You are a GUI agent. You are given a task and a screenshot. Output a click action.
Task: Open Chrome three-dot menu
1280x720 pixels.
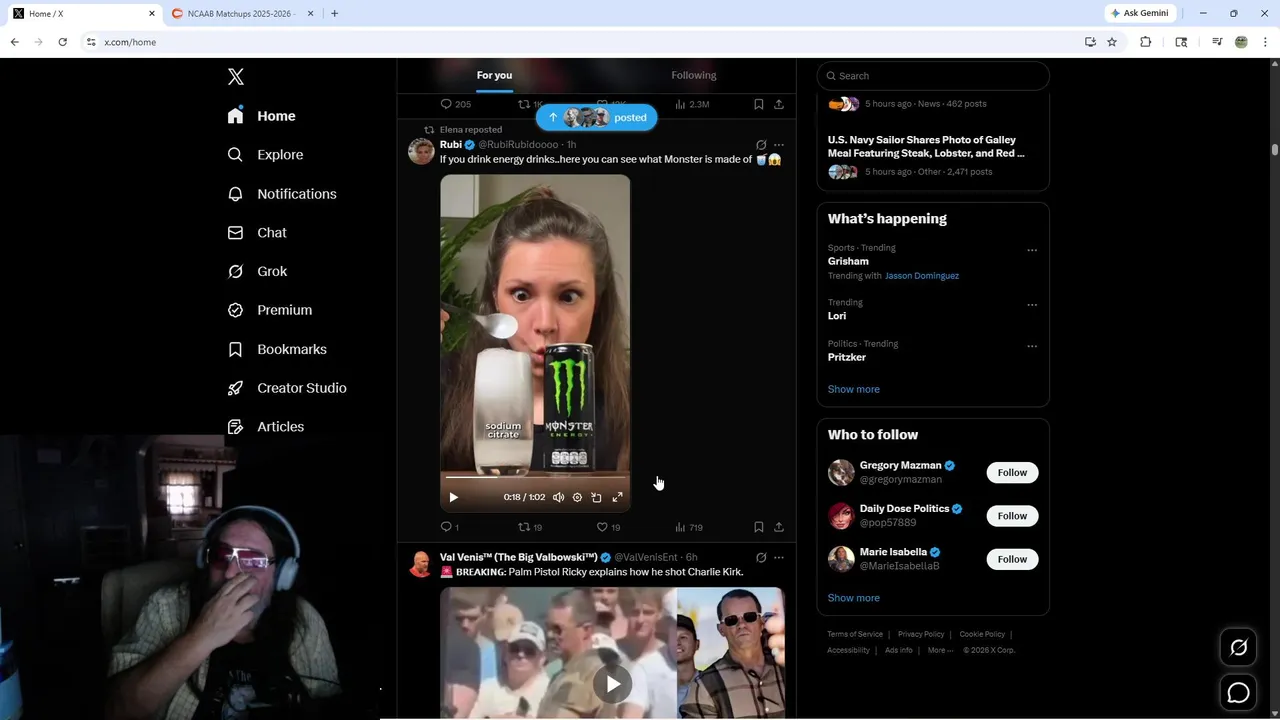pyautogui.click(x=1266, y=42)
